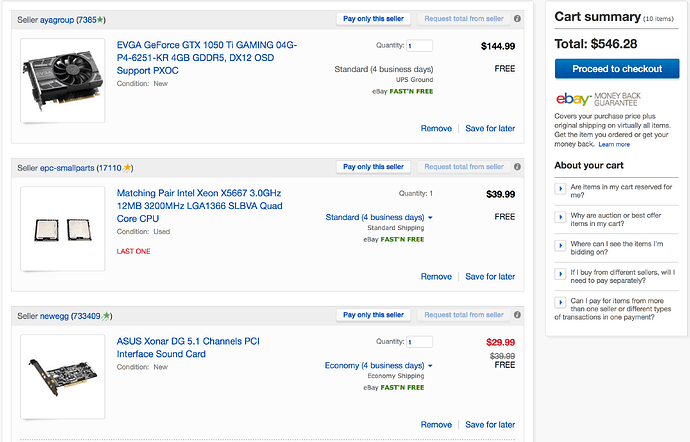Click quantity field for ASUS Xonar sound card
690x442 pixels.
(x=419, y=342)
